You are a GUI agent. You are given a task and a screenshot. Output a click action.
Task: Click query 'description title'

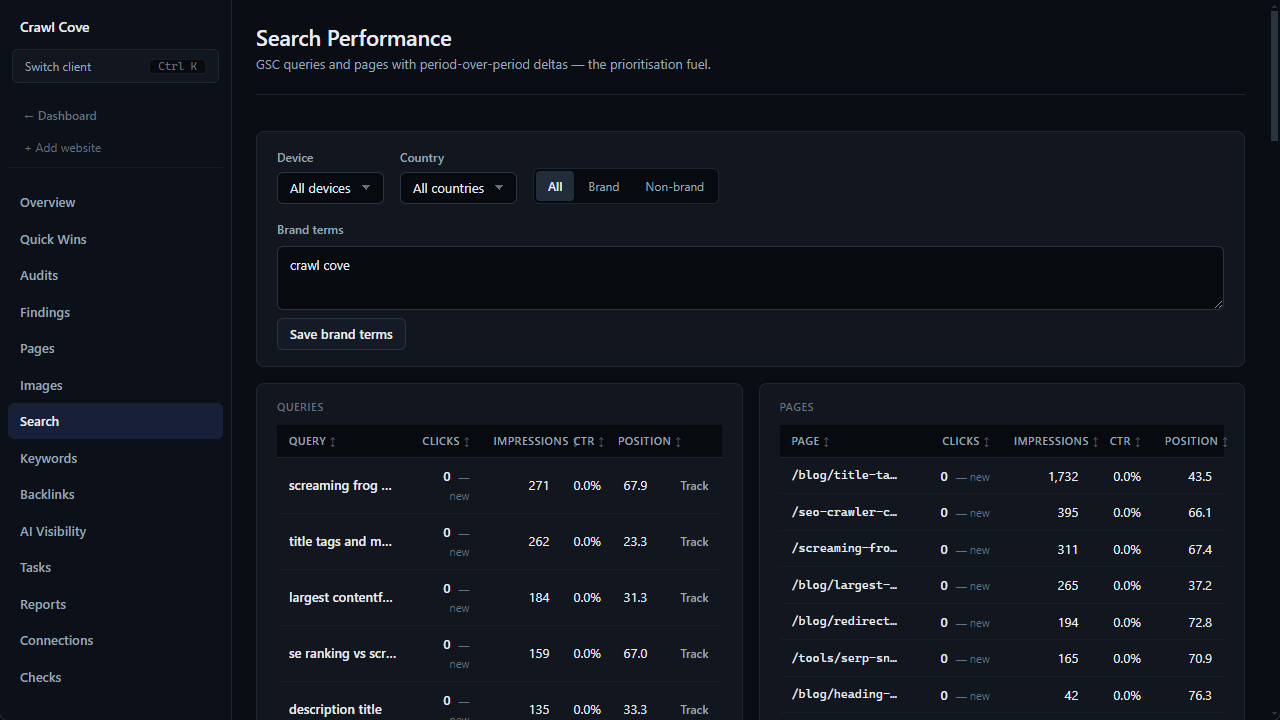coord(335,710)
